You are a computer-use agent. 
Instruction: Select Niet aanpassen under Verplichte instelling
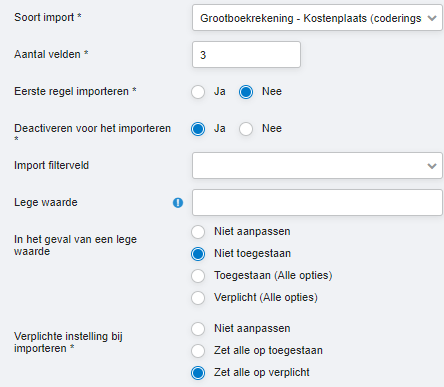198,329
